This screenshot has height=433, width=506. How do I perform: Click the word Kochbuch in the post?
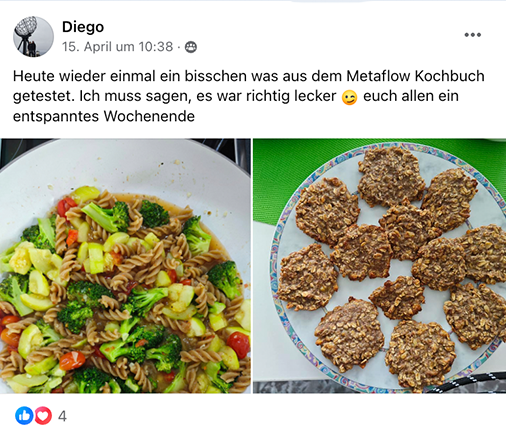(449, 76)
